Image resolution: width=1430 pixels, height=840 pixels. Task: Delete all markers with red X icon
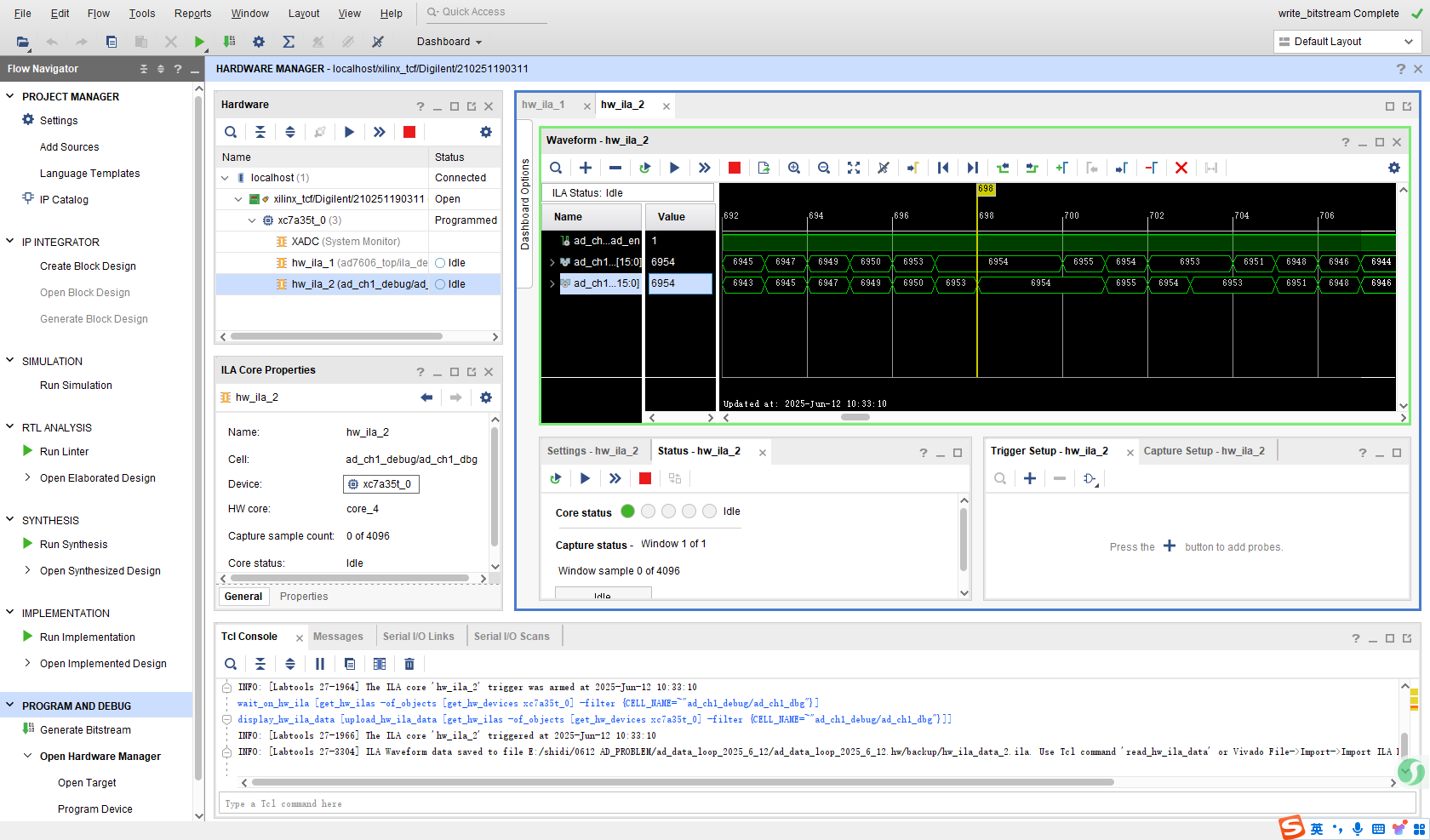1181,168
